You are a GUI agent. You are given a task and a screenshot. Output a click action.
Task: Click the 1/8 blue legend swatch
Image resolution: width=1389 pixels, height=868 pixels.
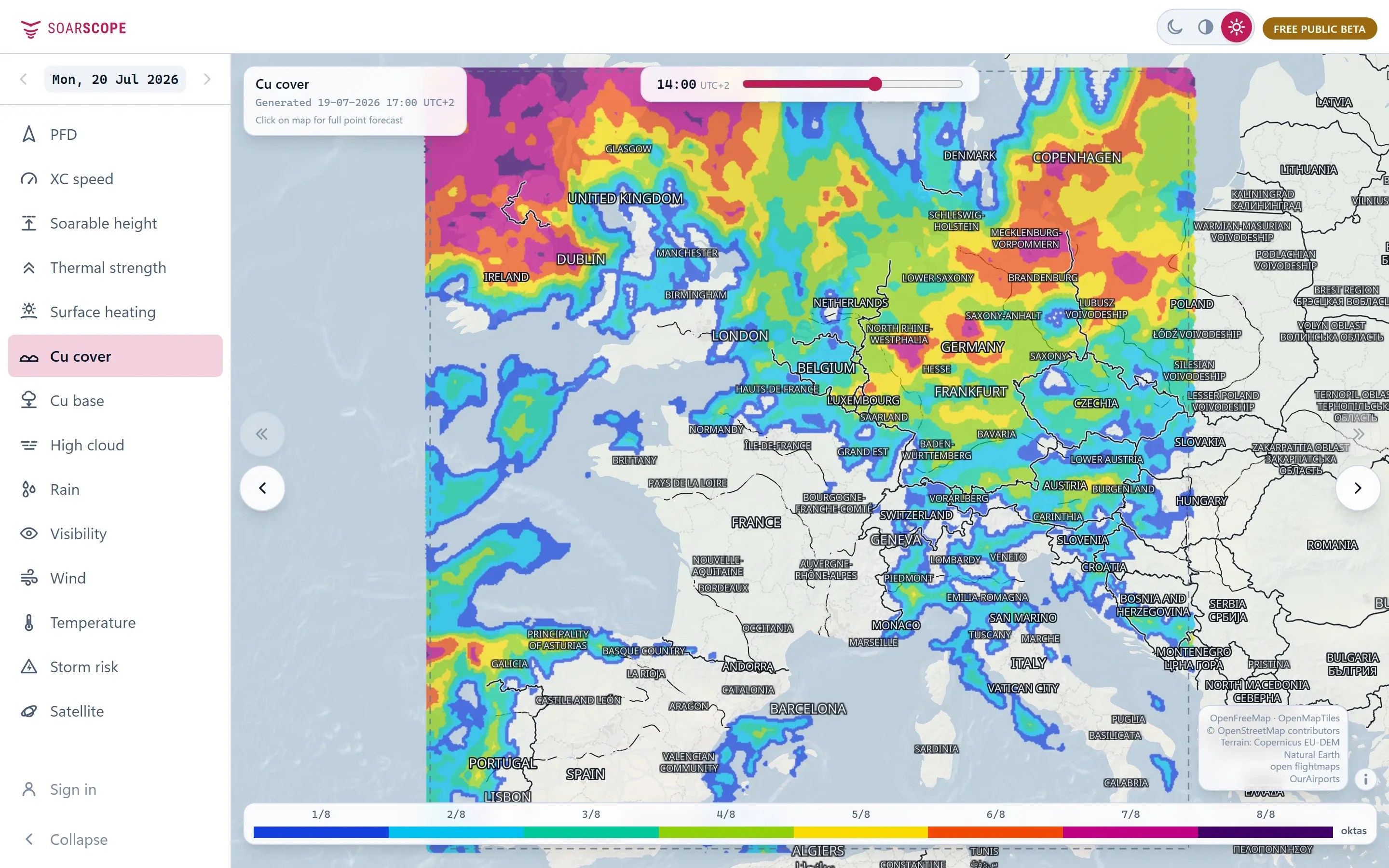[321, 832]
